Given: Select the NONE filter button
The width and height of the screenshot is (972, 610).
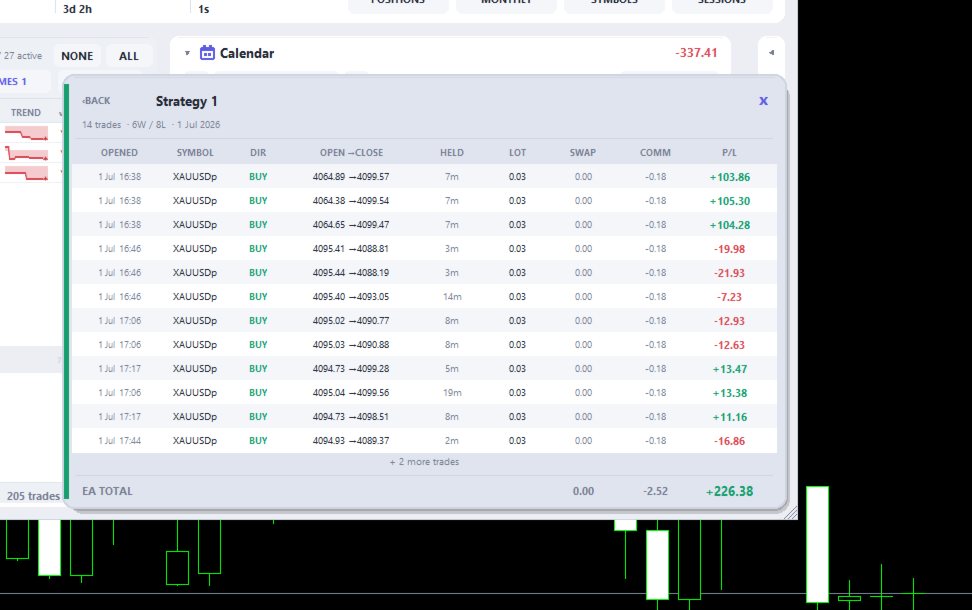Looking at the screenshot, I should (77, 56).
